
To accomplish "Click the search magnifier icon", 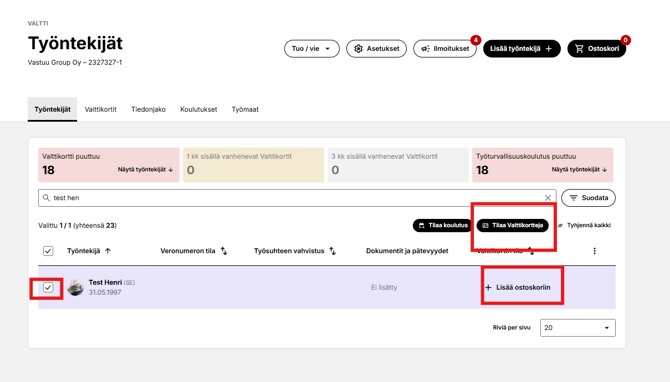I will (46, 198).
